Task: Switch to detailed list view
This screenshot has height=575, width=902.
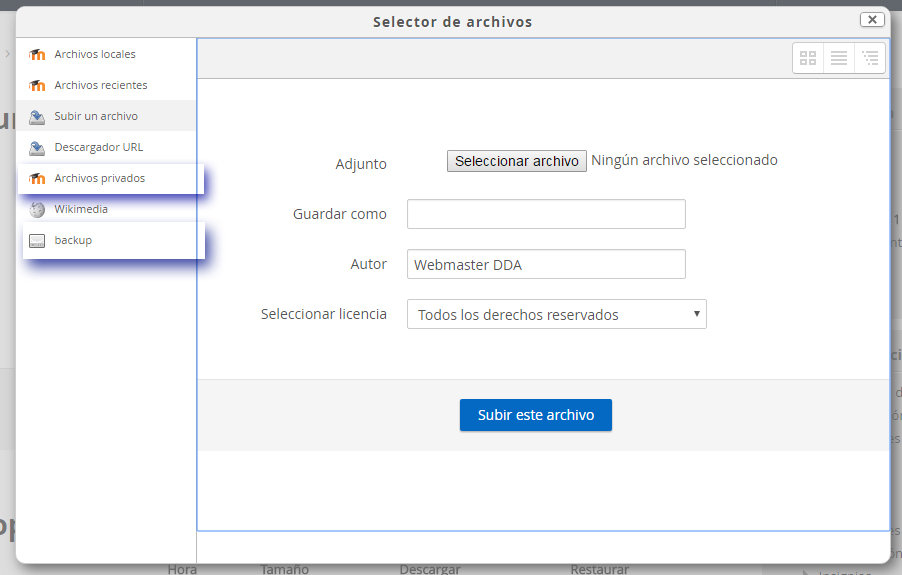Action: coord(839,59)
